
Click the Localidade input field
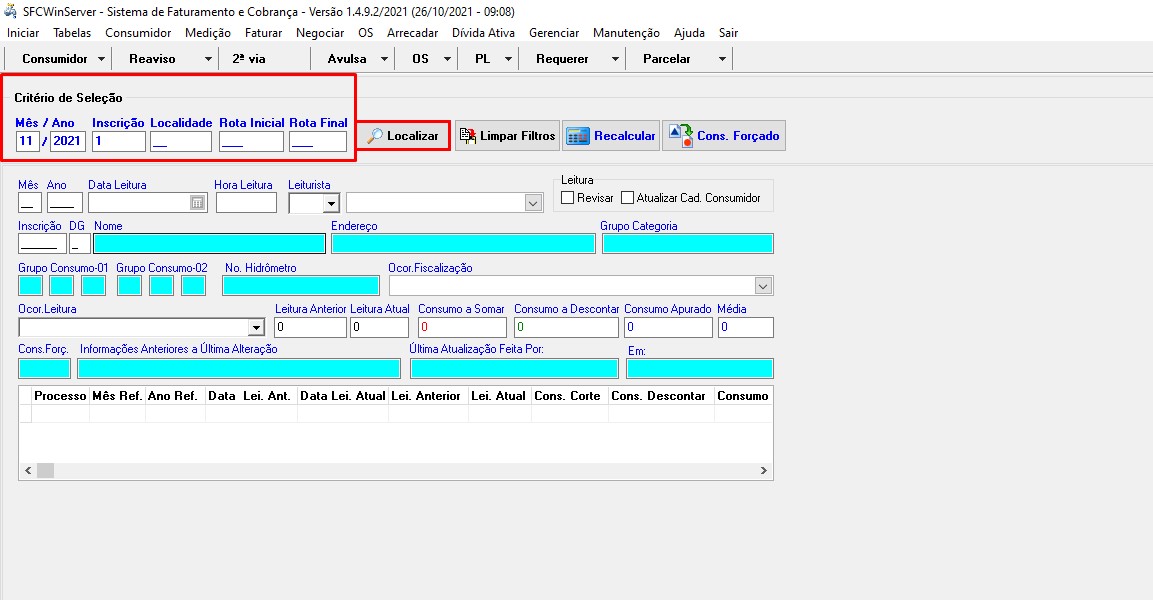tap(180, 142)
